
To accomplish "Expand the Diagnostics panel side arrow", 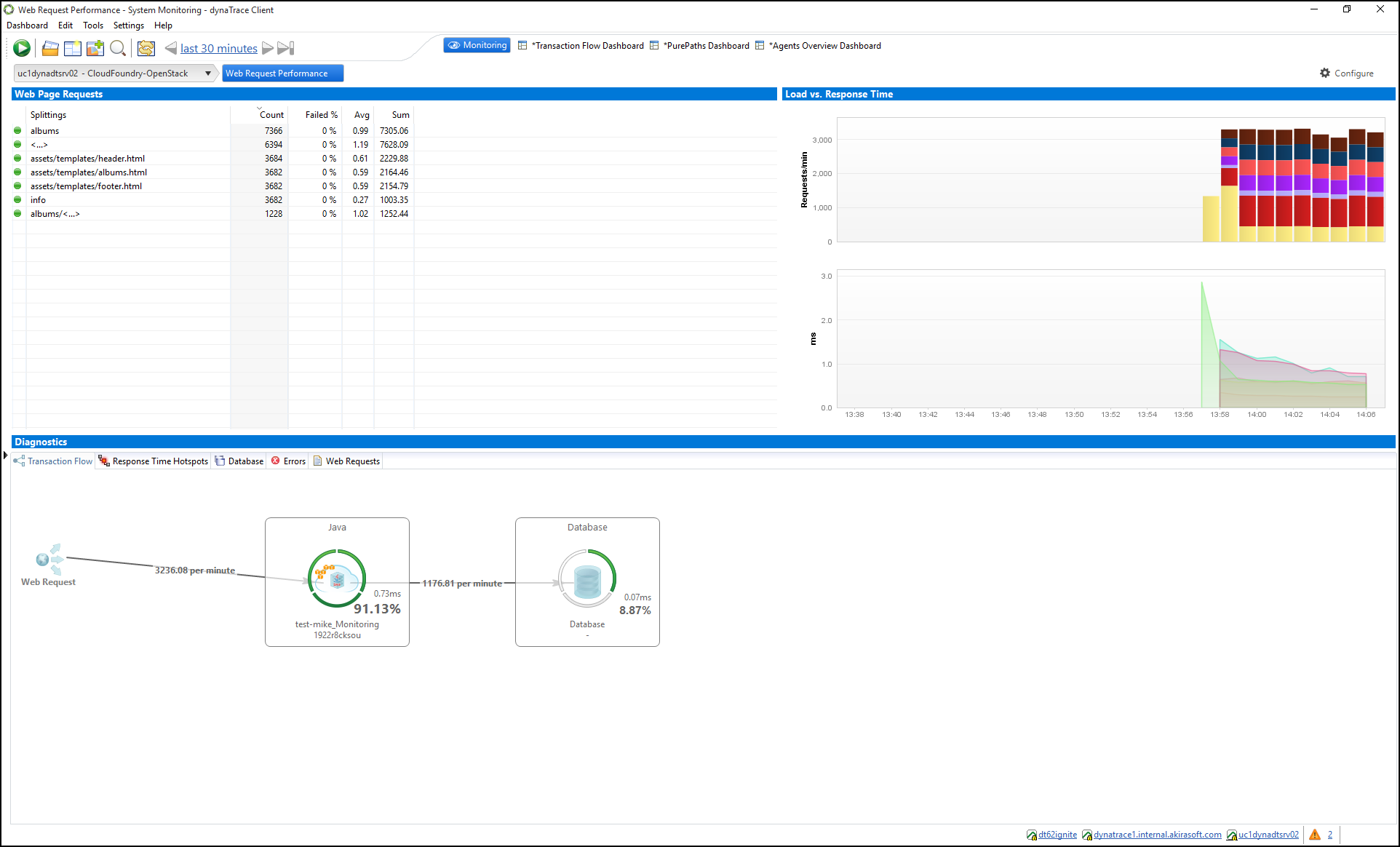I will (5, 456).
